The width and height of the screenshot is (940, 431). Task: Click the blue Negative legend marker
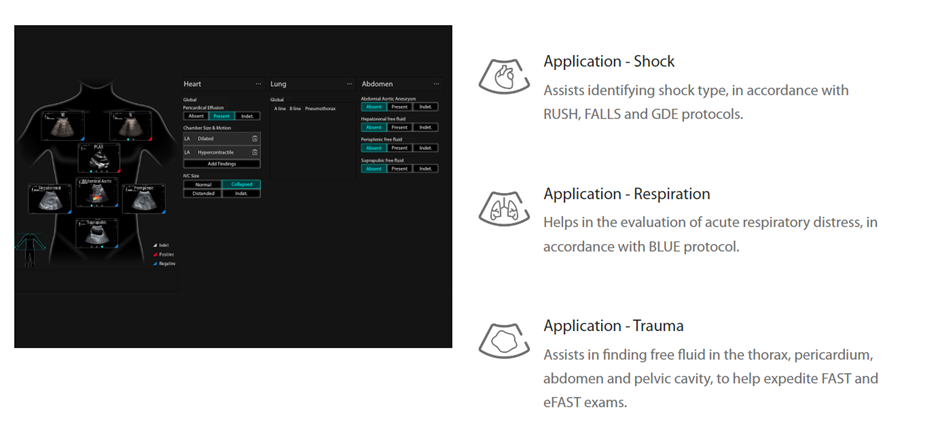click(155, 263)
